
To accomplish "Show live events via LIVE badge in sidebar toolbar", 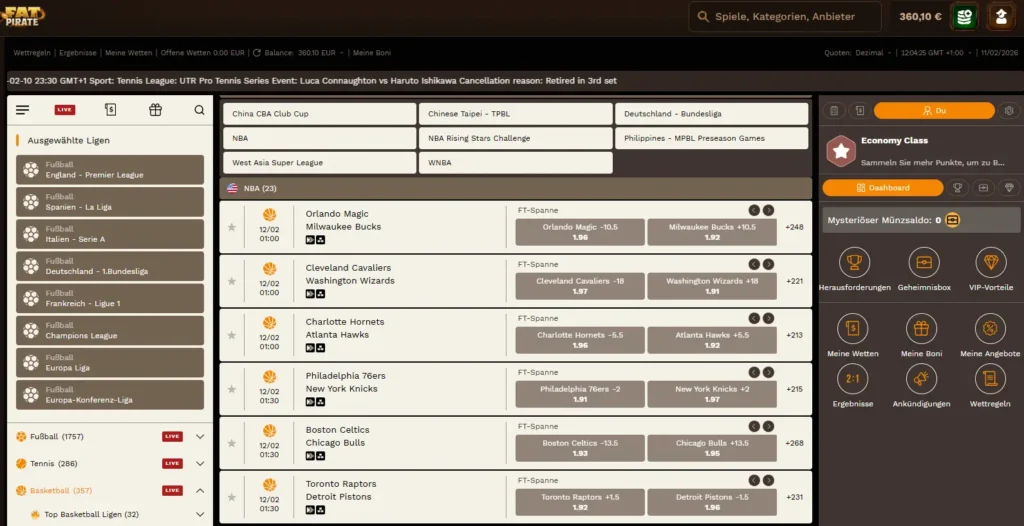I will (65, 110).
